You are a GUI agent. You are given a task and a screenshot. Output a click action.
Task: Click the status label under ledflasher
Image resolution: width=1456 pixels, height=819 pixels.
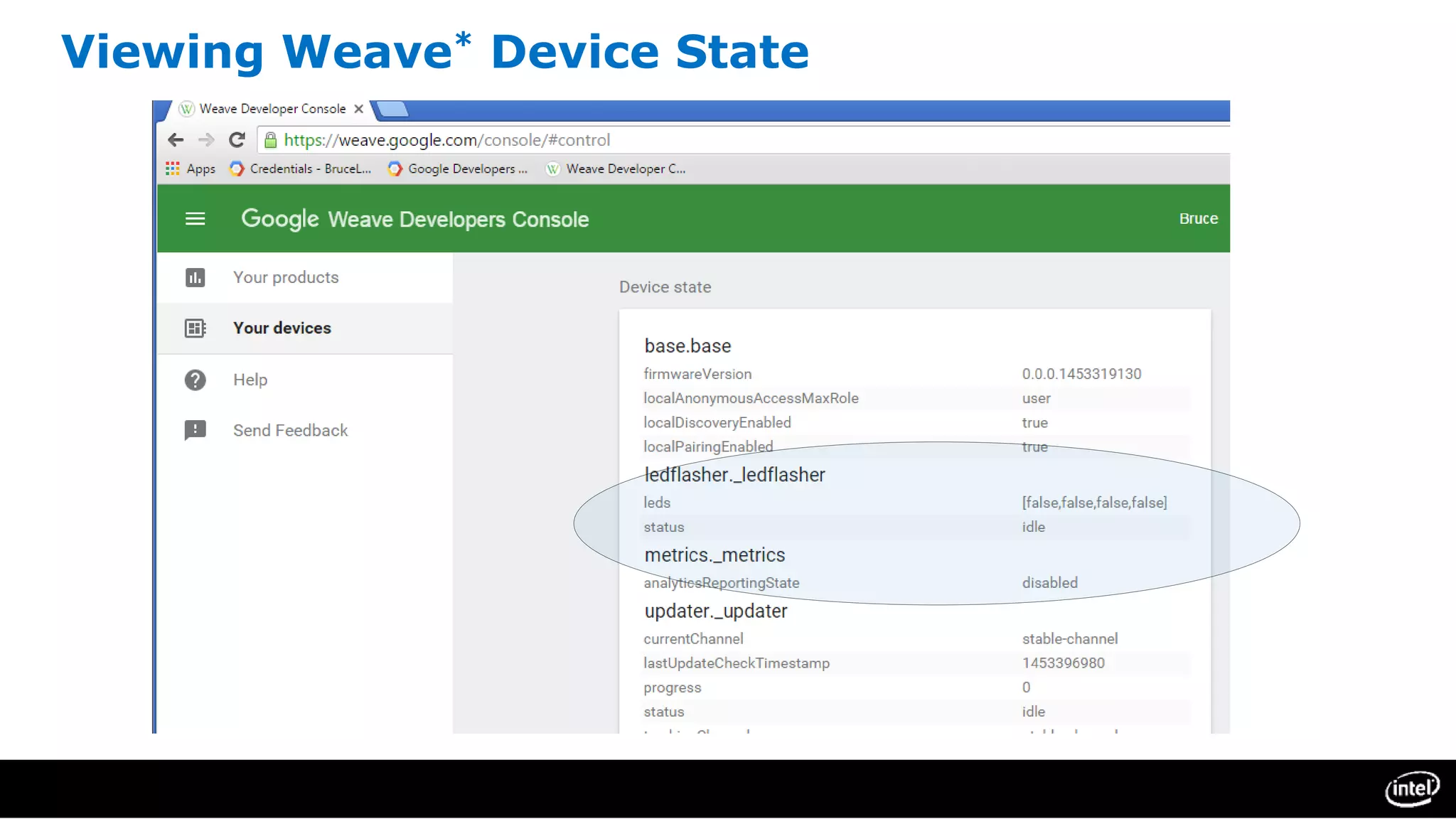(x=664, y=527)
